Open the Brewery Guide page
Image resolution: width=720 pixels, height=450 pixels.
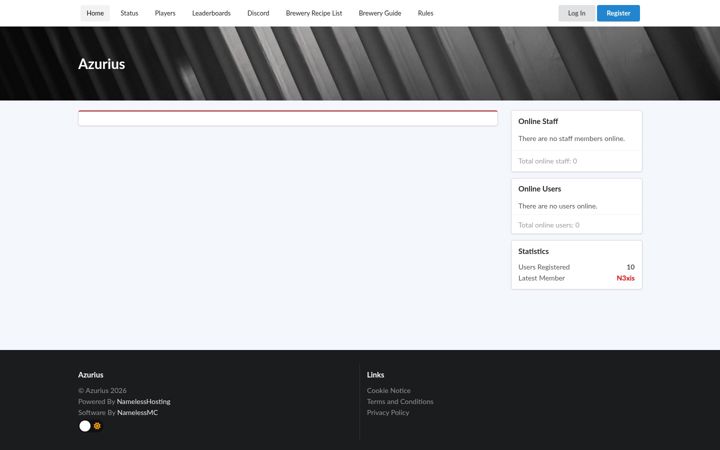[x=380, y=13]
